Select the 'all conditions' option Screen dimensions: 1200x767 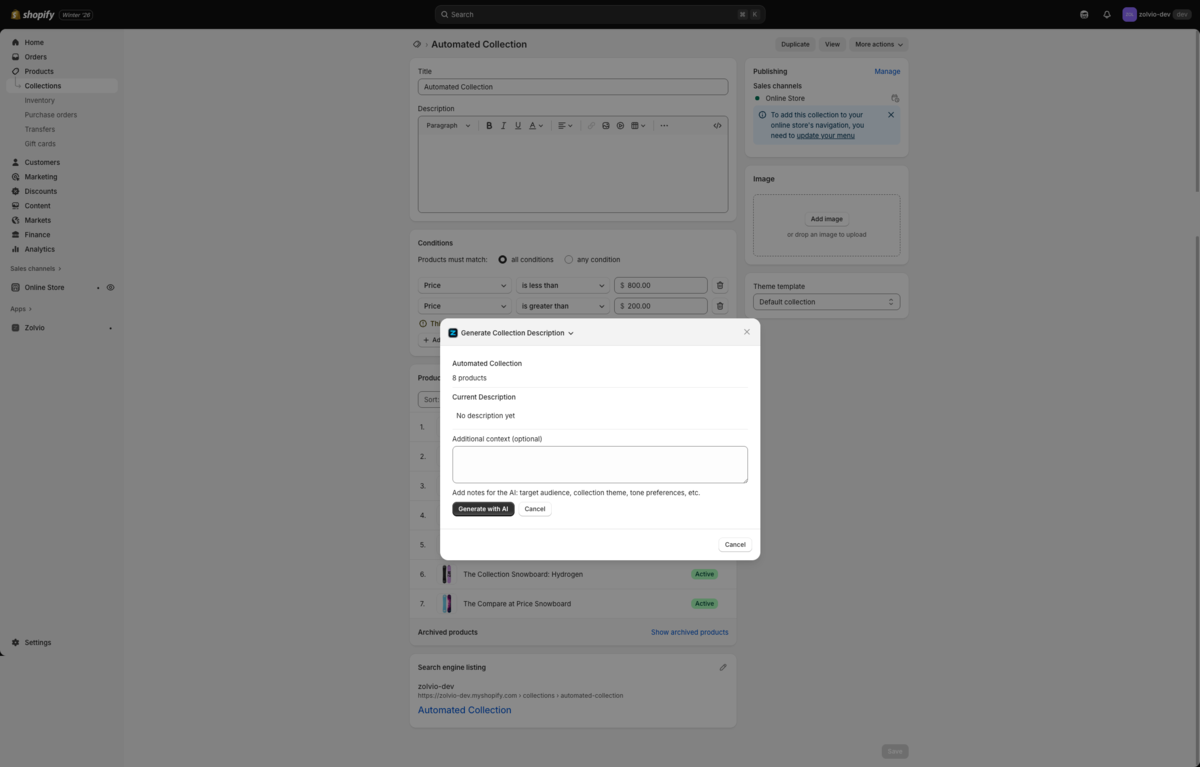click(502, 259)
